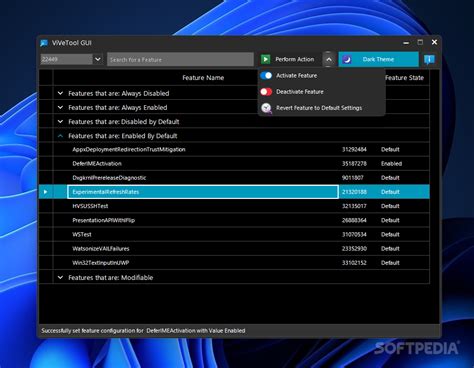Click the Default state of HVSUSSHTest
The image size is (474, 368).
point(390,206)
